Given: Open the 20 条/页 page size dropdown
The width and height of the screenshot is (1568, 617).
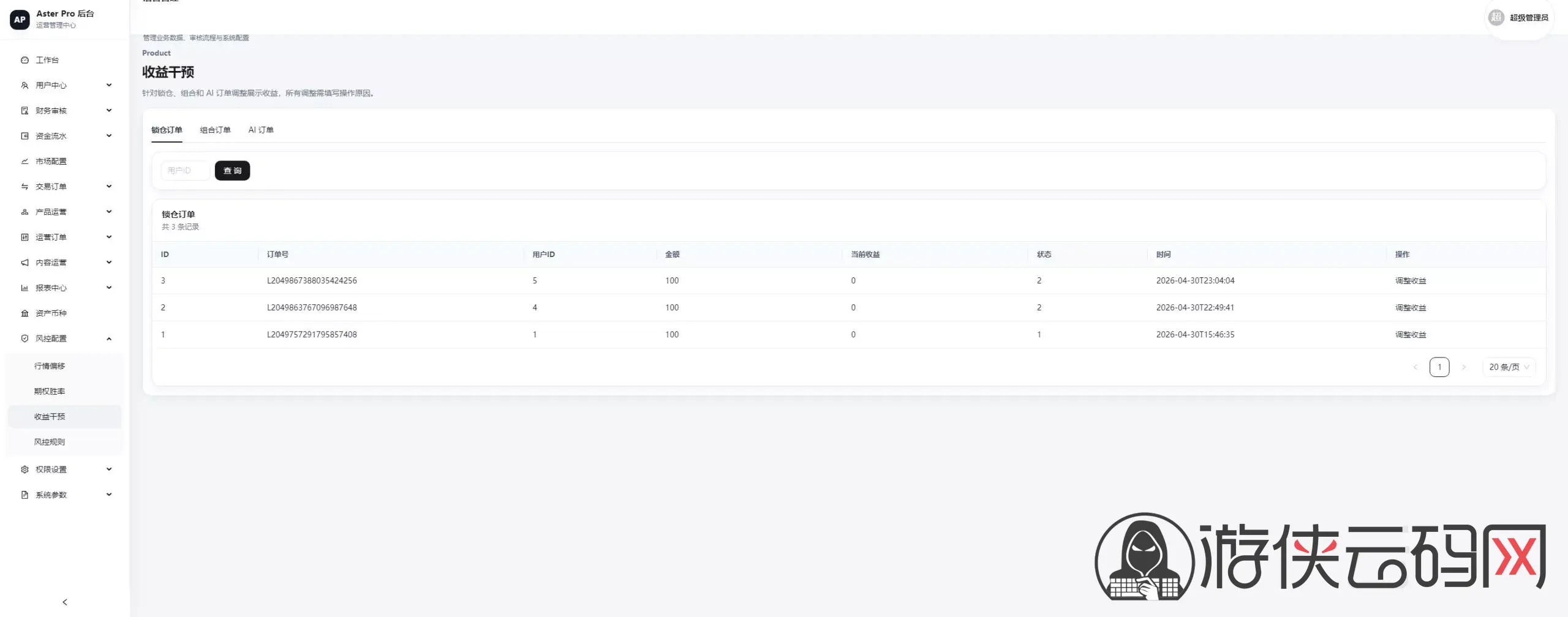Looking at the screenshot, I should [x=1509, y=367].
